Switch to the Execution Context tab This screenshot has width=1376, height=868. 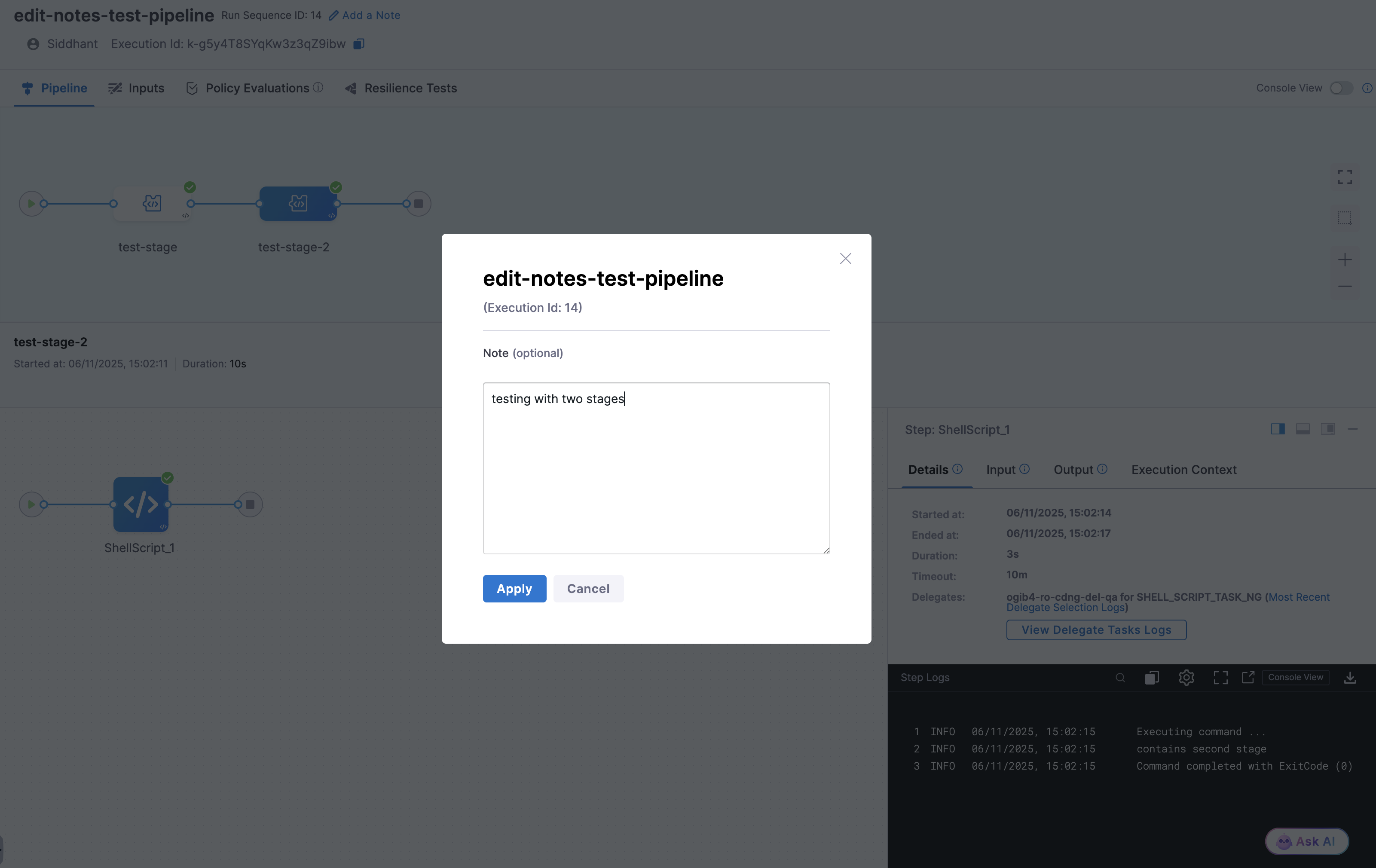pos(1183,469)
